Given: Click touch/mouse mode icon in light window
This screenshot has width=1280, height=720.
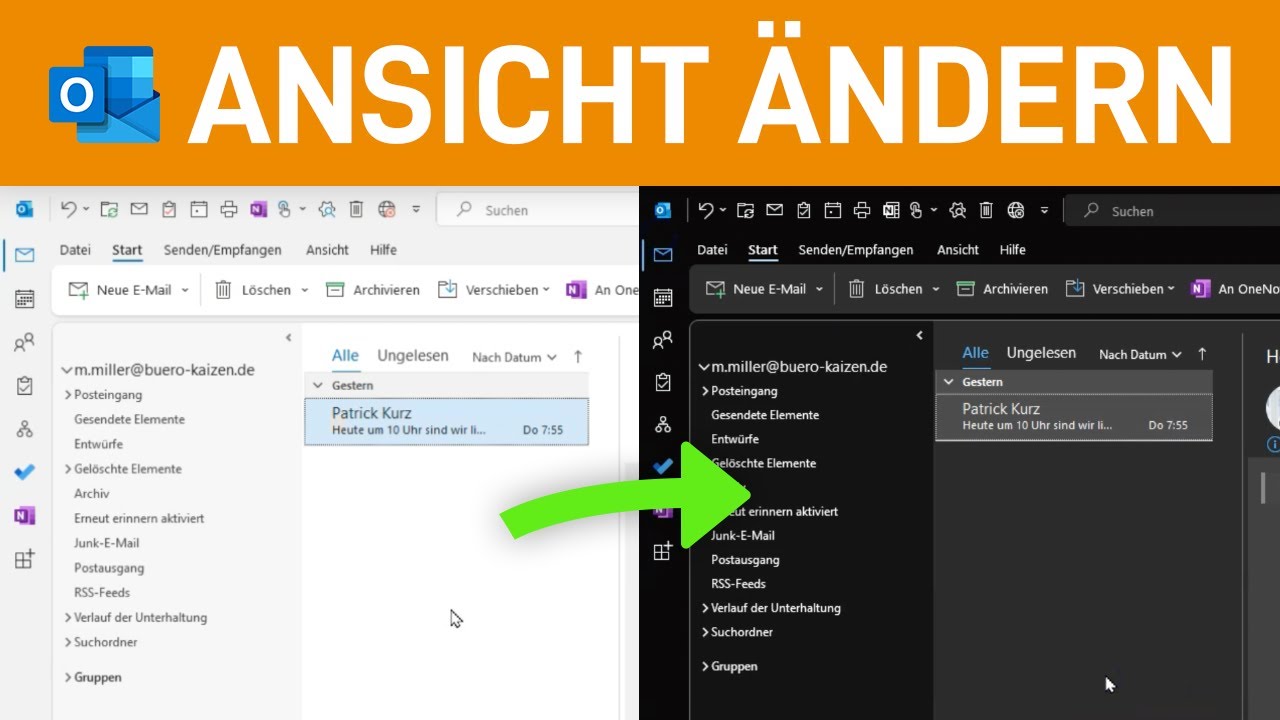Looking at the screenshot, I should tap(285, 210).
